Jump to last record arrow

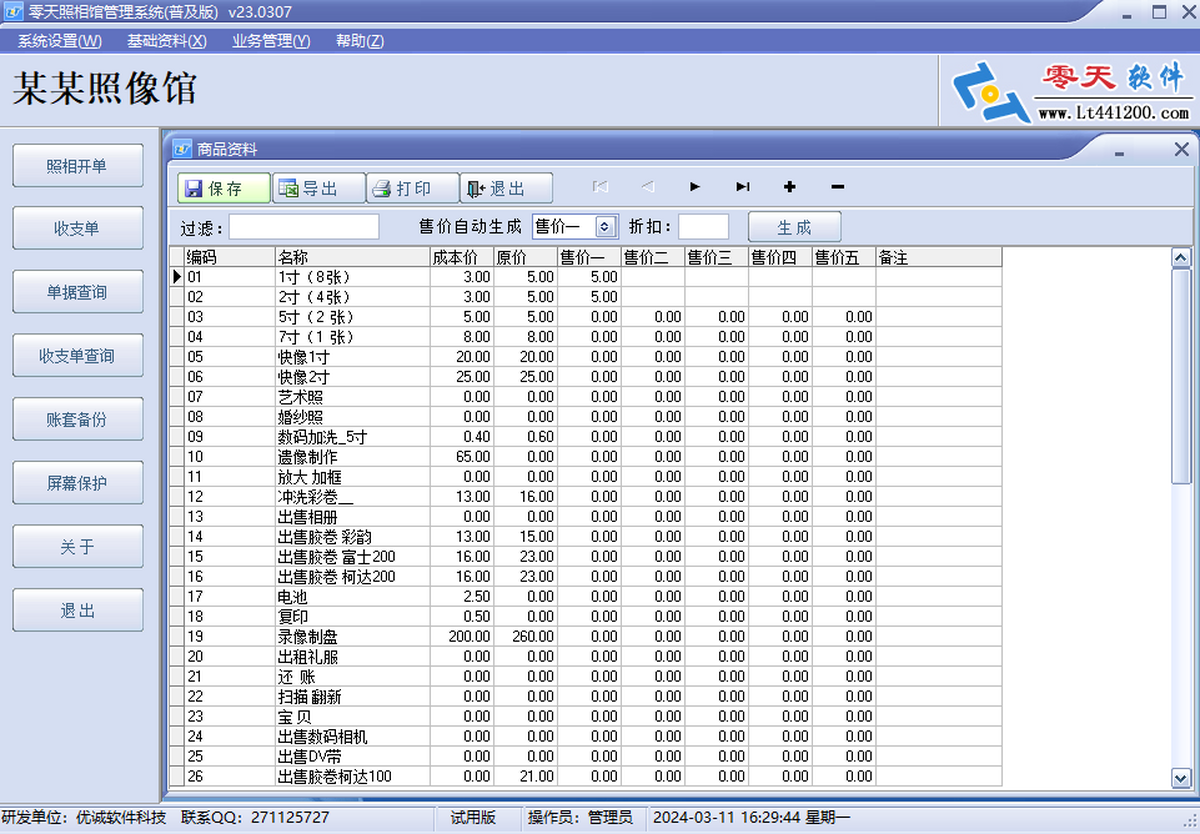(742, 187)
